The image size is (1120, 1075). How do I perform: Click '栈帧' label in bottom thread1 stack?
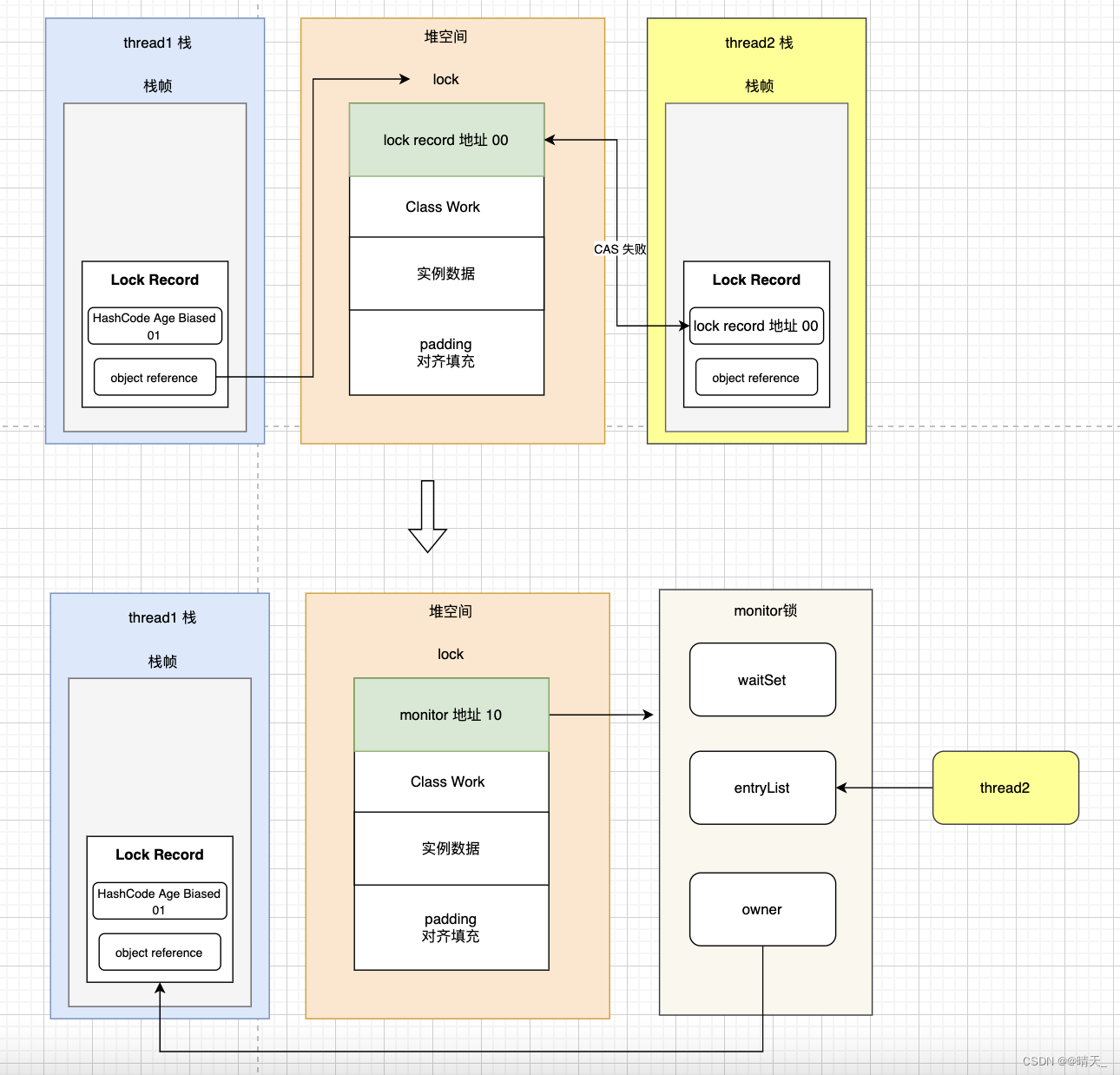[x=163, y=662]
